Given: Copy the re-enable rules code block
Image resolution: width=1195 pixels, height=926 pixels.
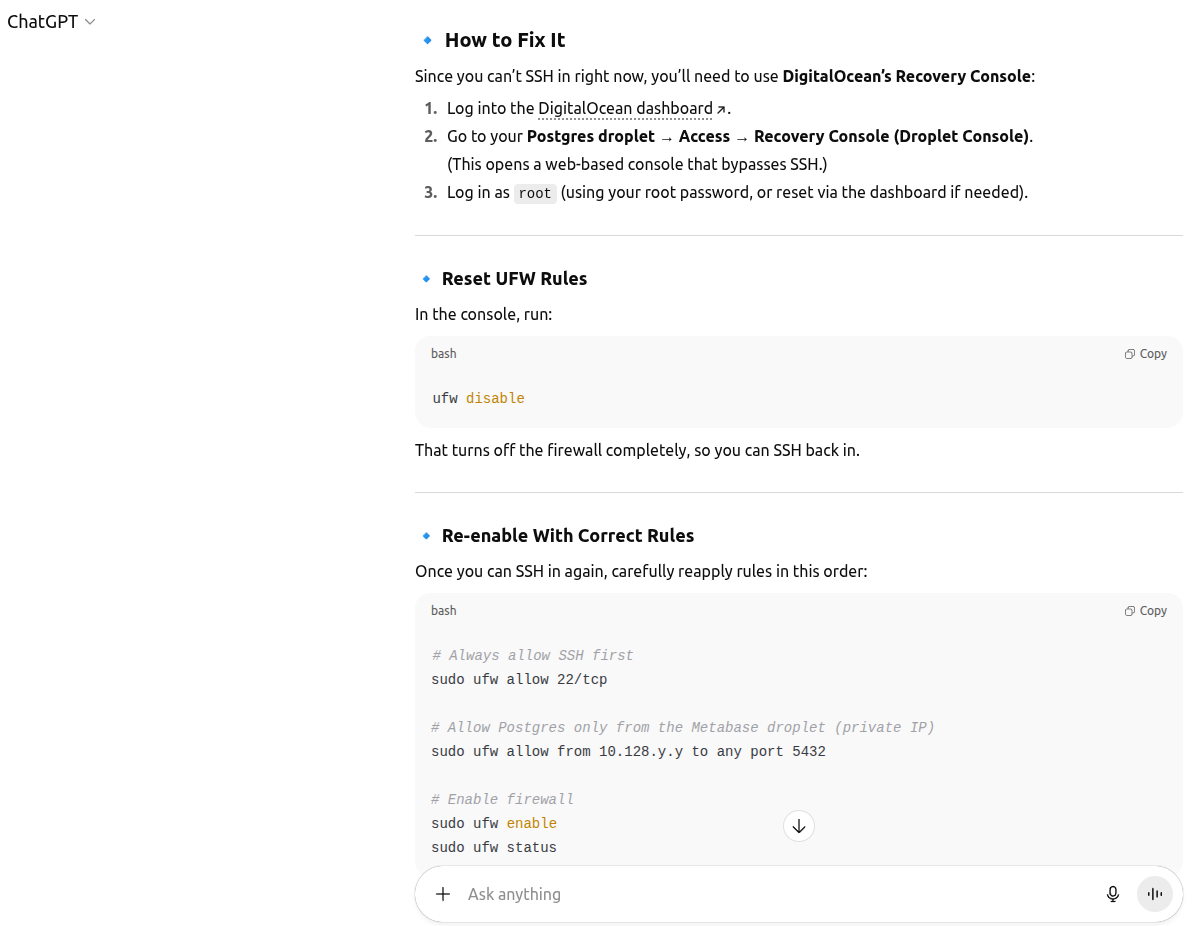Looking at the screenshot, I should click(x=1146, y=611).
